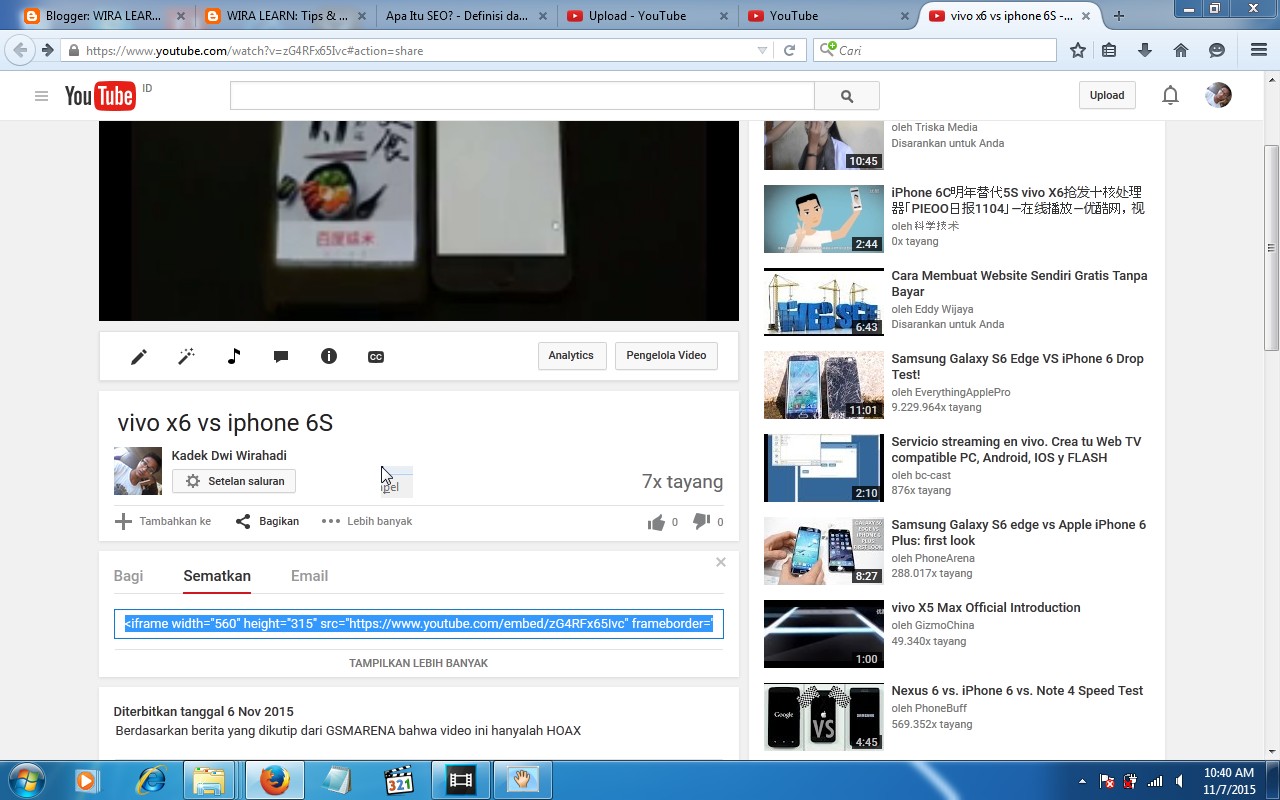
Task: Open the search engine selector dropdown
Action: click(x=827, y=50)
